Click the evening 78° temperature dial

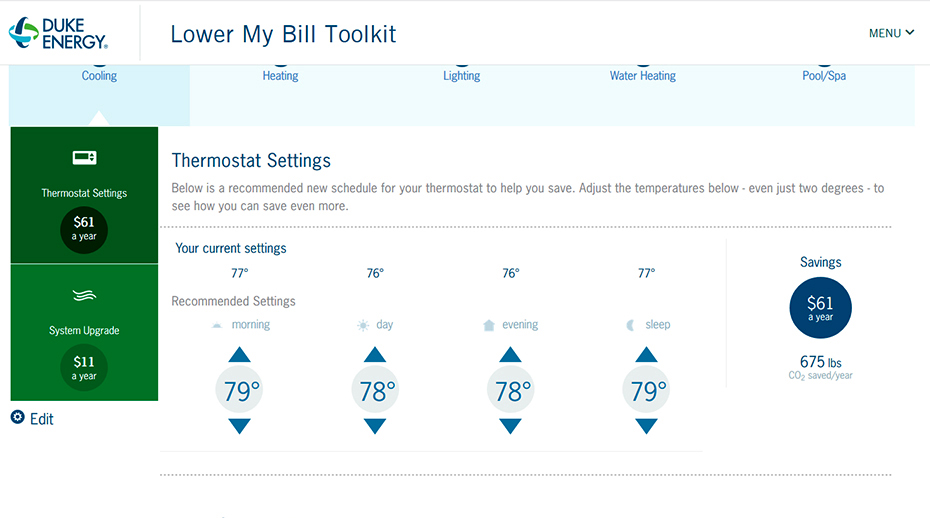coord(511,390)
